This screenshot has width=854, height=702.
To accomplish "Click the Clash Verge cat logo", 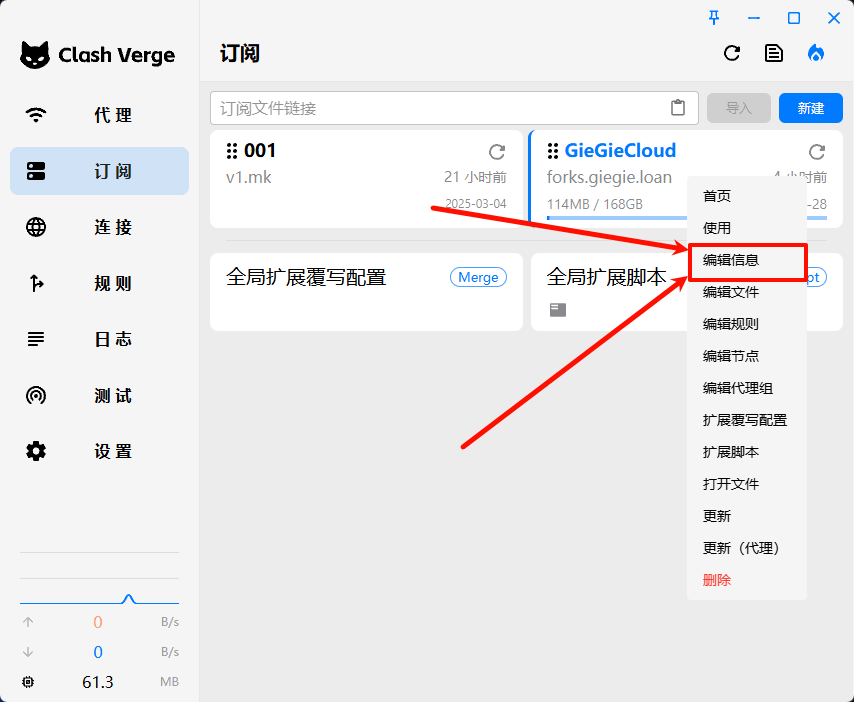I will pos(35,55).
